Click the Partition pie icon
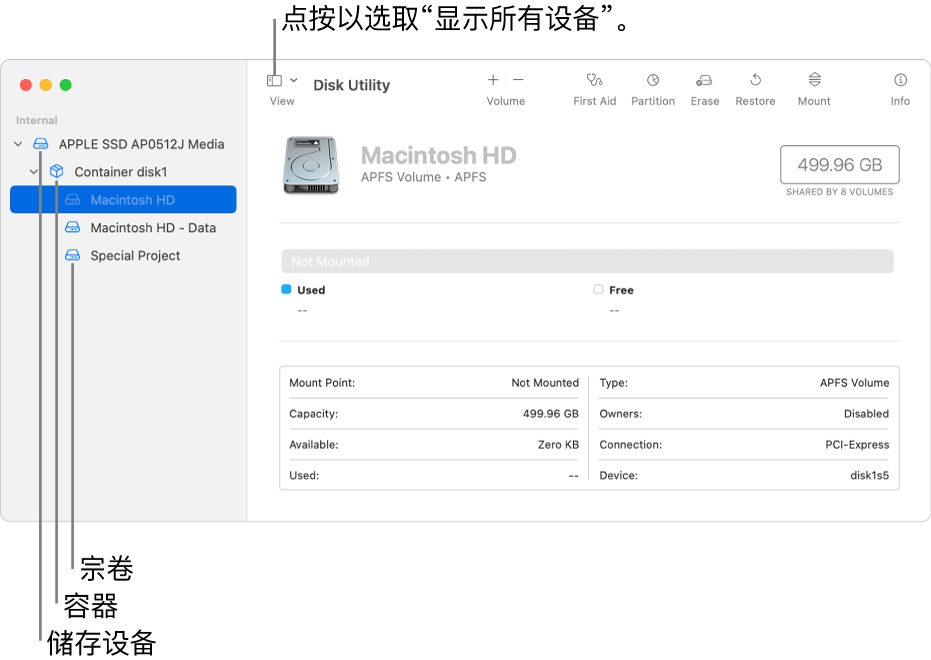Viewport: 931px width, 660px height. tap(653, 80)
